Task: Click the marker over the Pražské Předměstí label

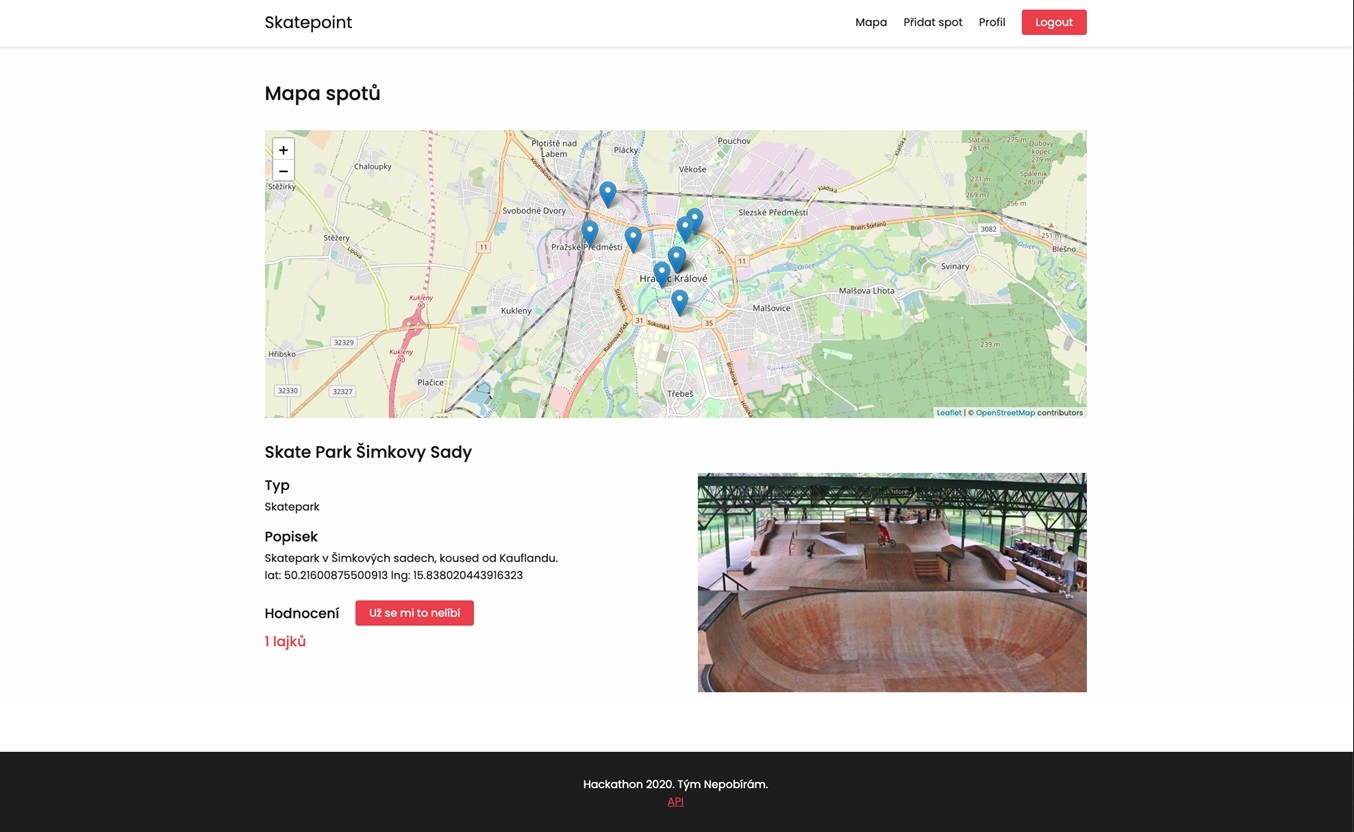Action: 590,232
